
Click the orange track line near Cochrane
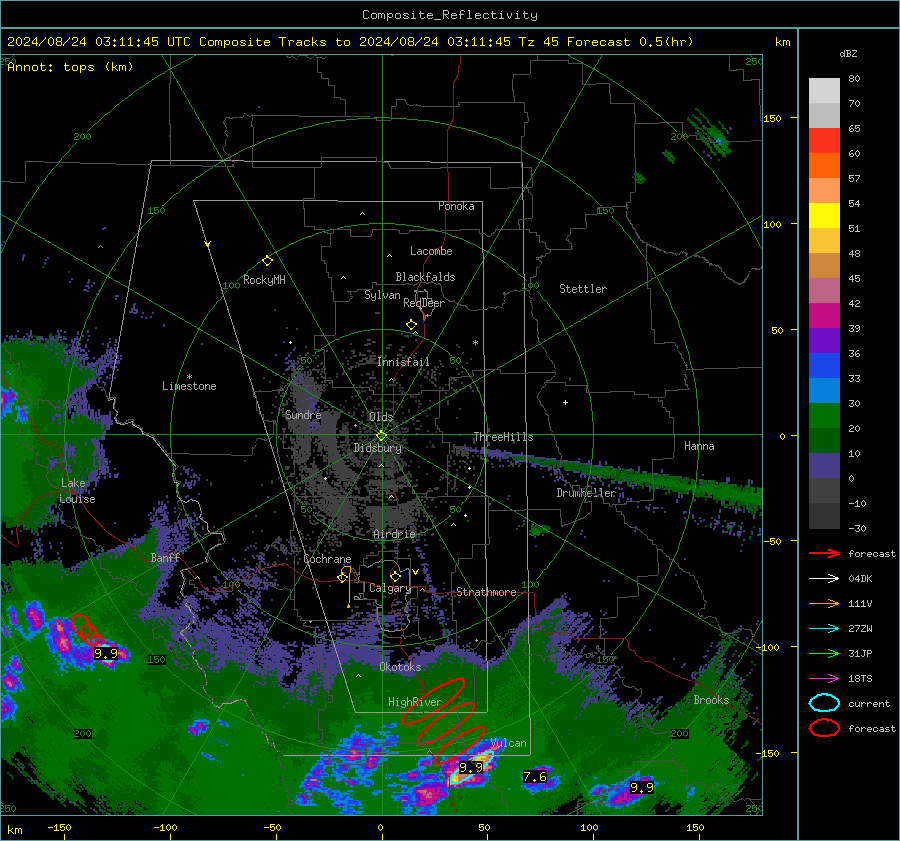348,587
